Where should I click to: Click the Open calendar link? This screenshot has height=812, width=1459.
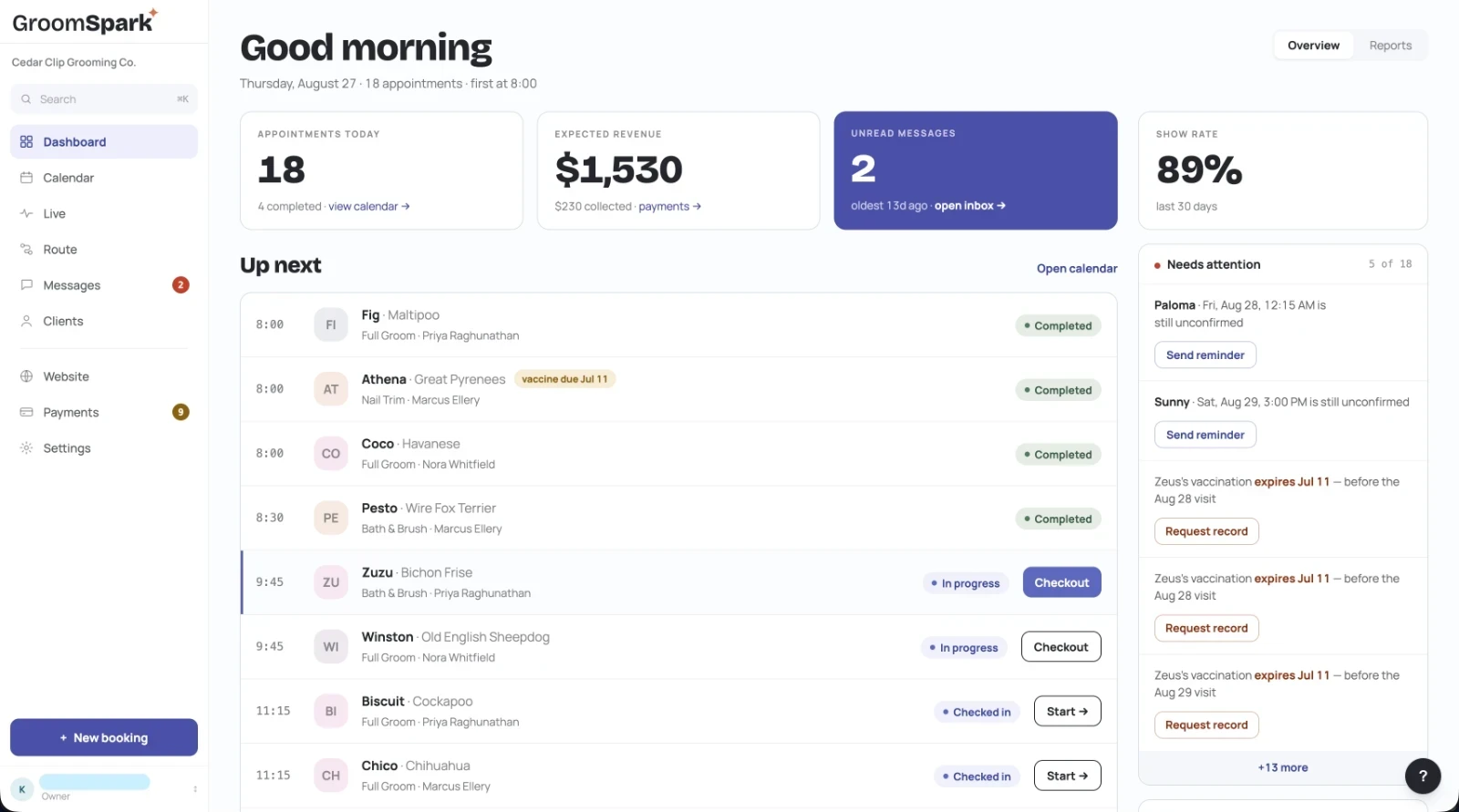click(1077, 269)
